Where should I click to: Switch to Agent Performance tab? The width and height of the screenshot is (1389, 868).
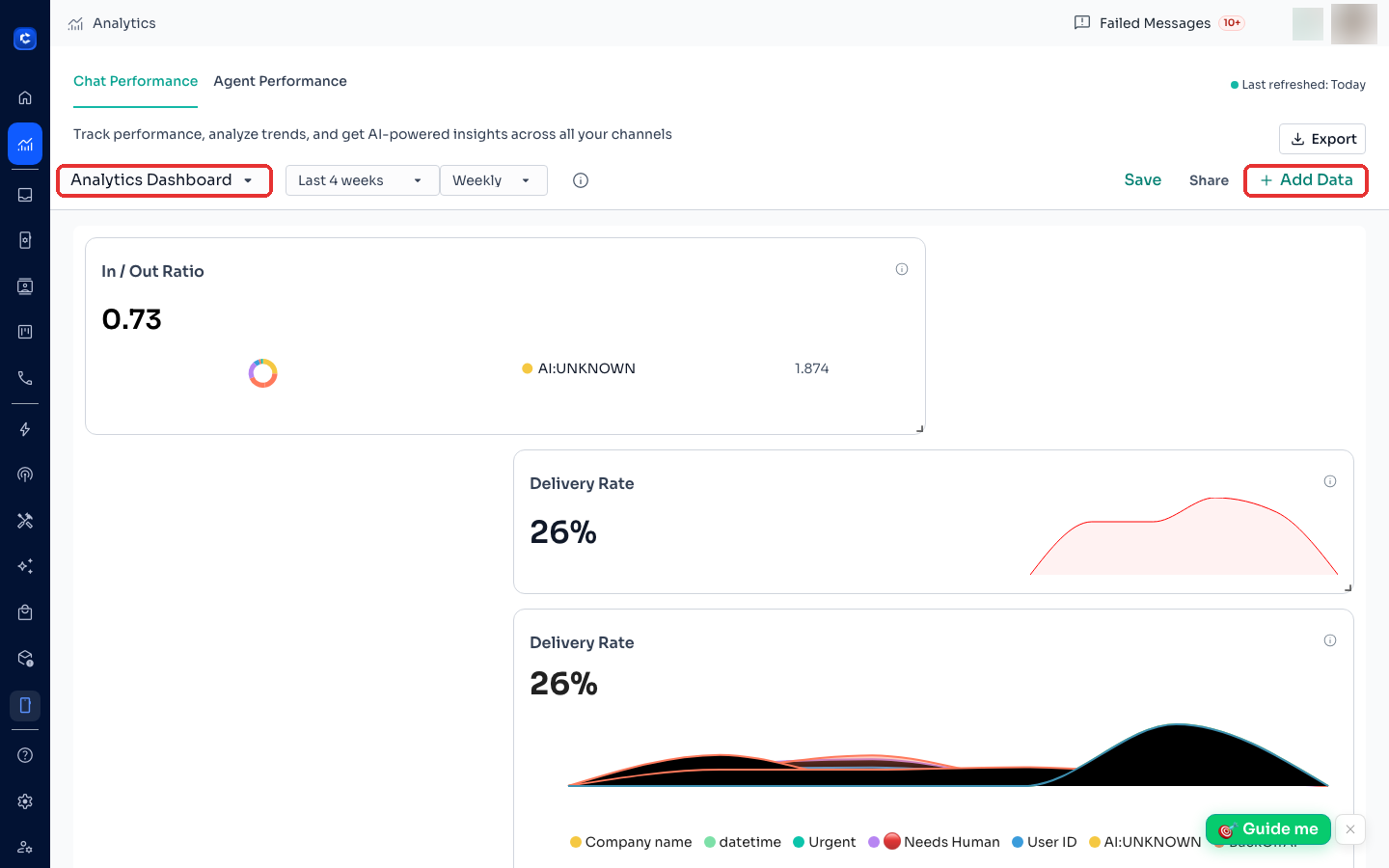[280, 81]
